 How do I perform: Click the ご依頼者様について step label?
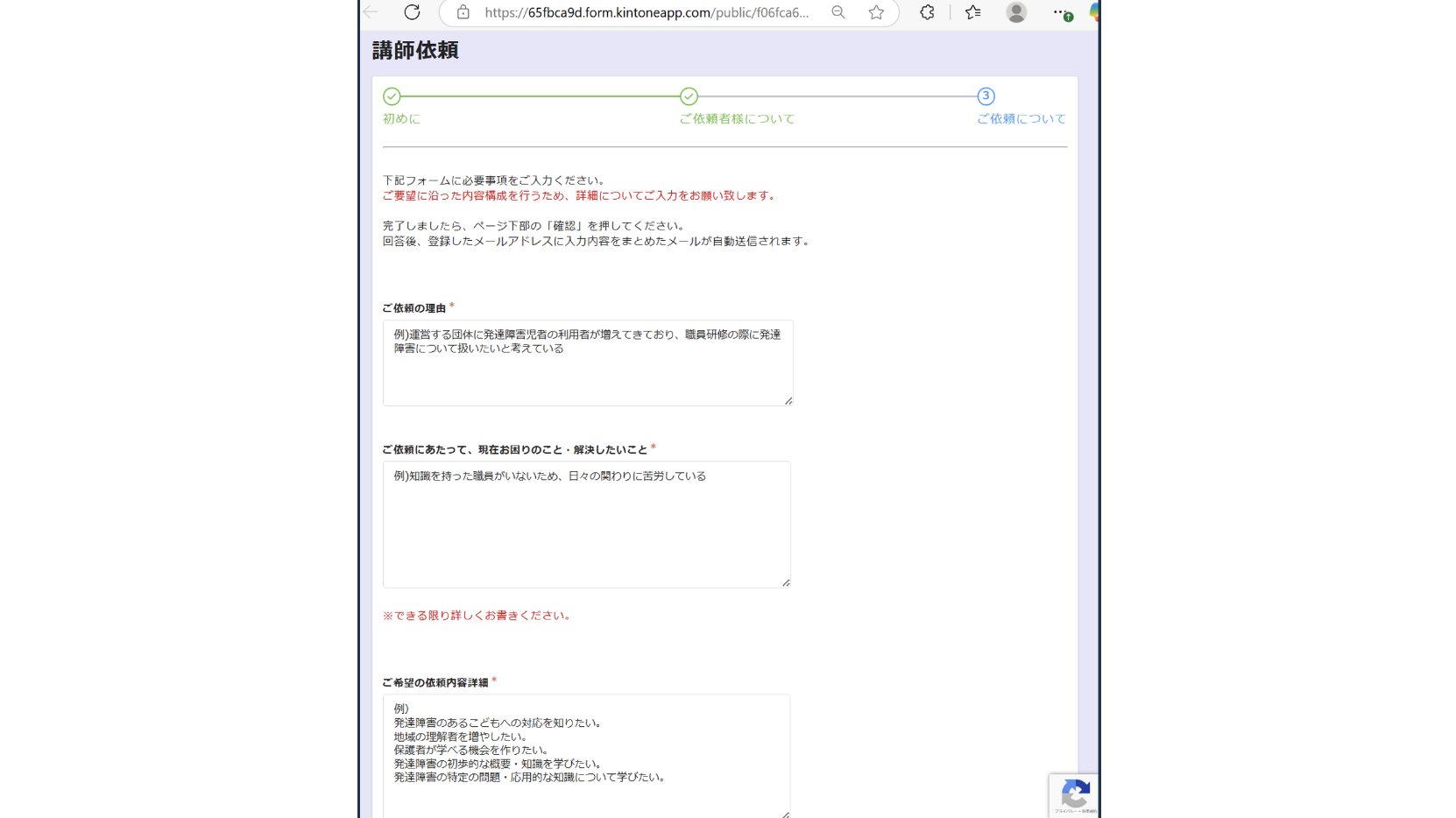pos(737,119)
